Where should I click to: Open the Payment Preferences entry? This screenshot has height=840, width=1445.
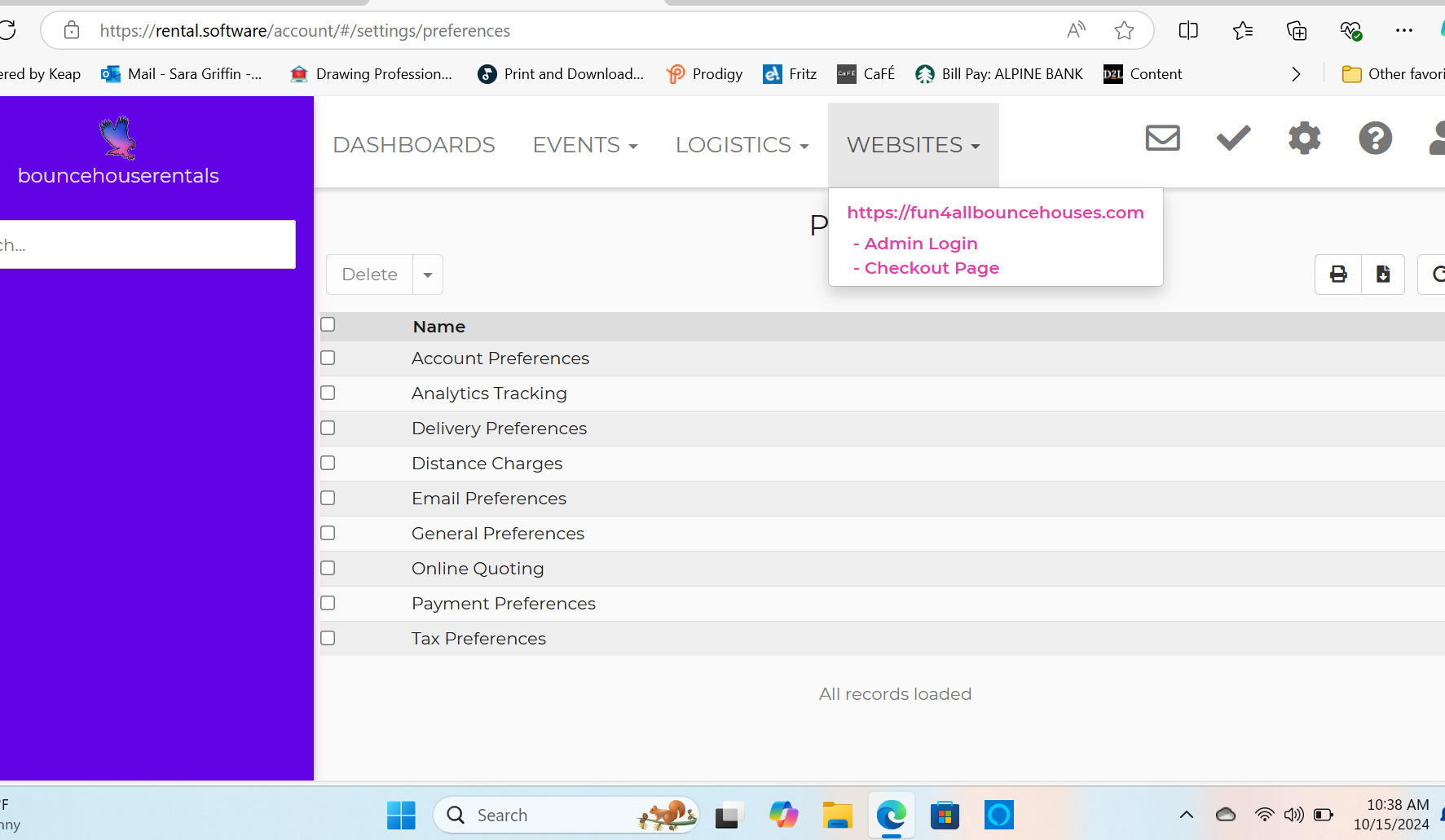click(503, 604)
